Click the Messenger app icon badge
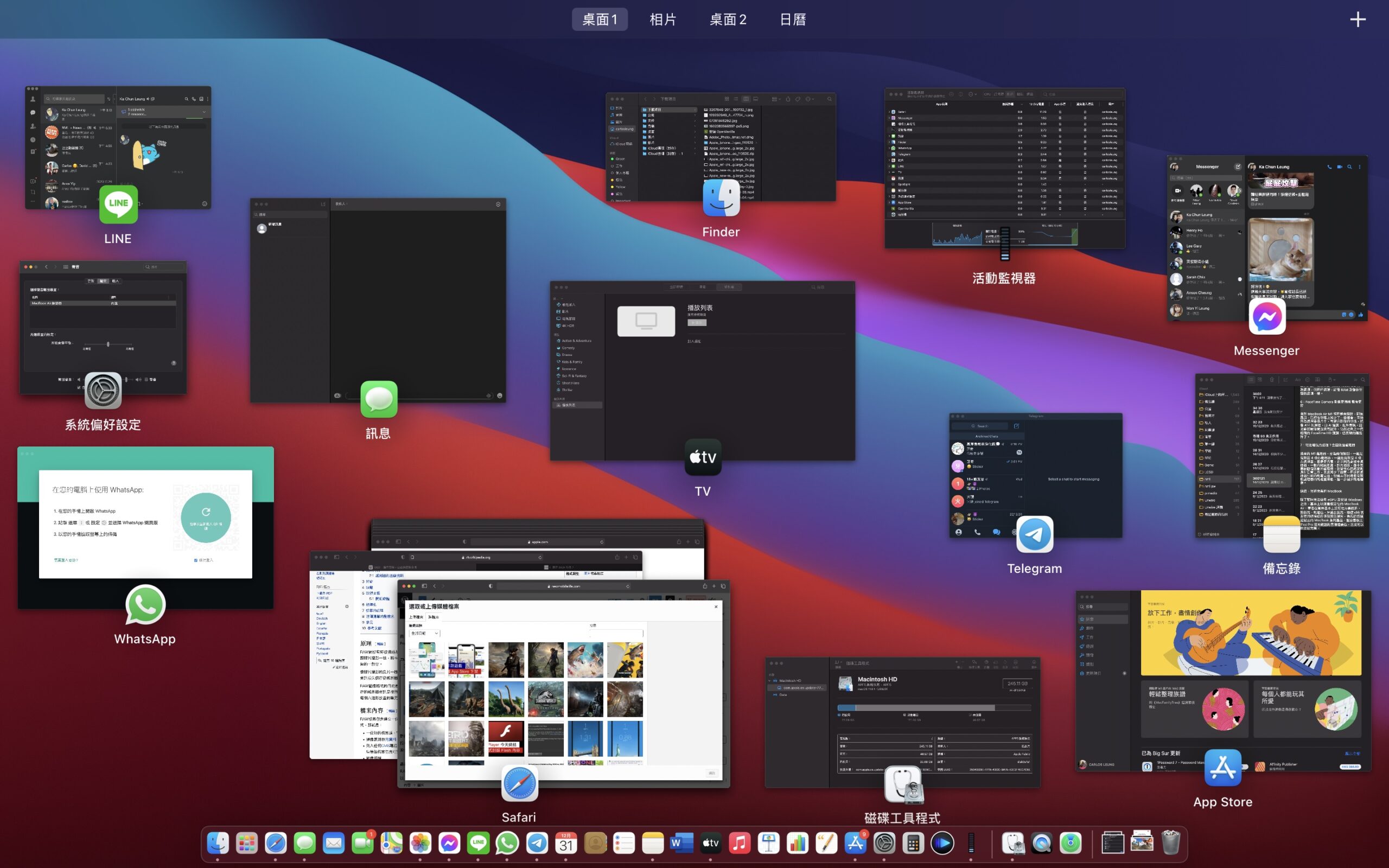 point(1267,316)
